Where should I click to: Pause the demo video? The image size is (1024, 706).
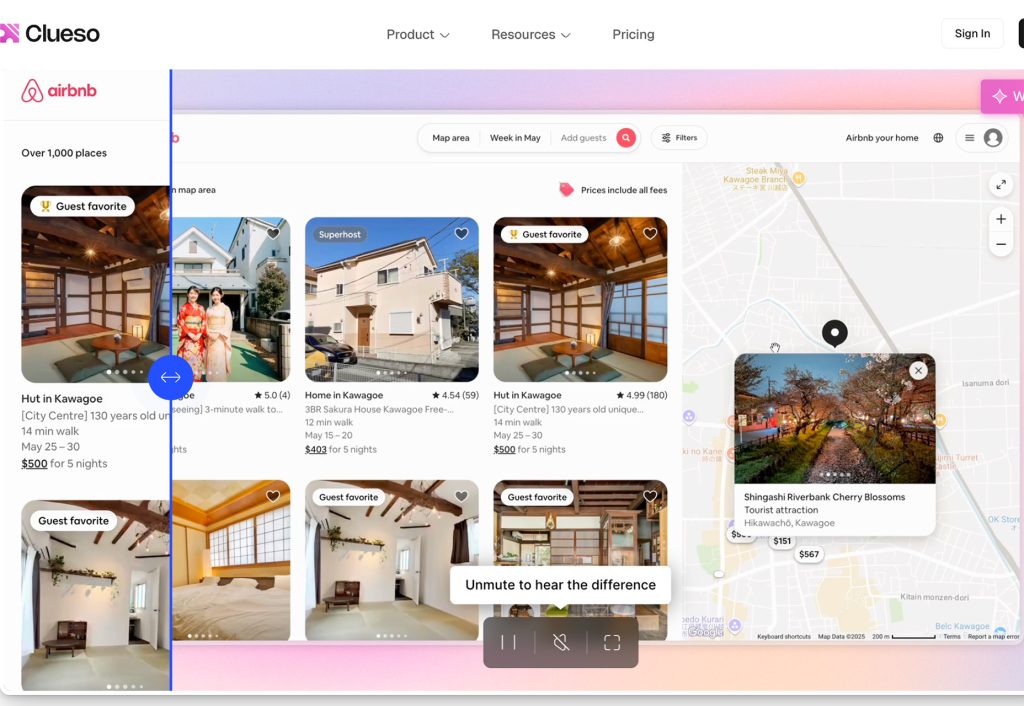tap(509, 643)
